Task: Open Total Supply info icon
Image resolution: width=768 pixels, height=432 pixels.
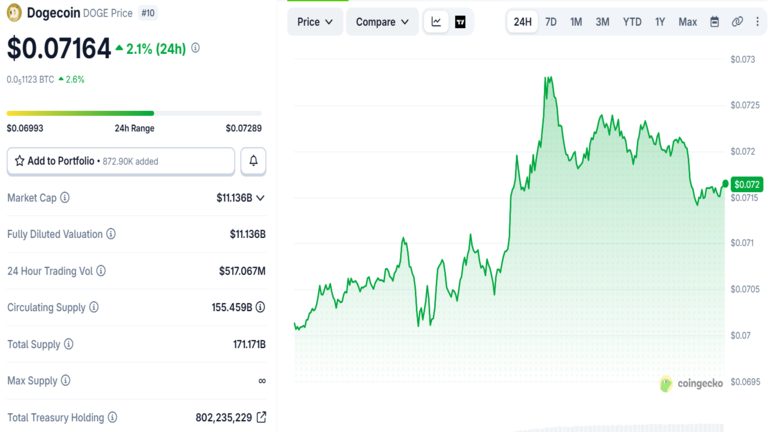Action: click(69, 344)
